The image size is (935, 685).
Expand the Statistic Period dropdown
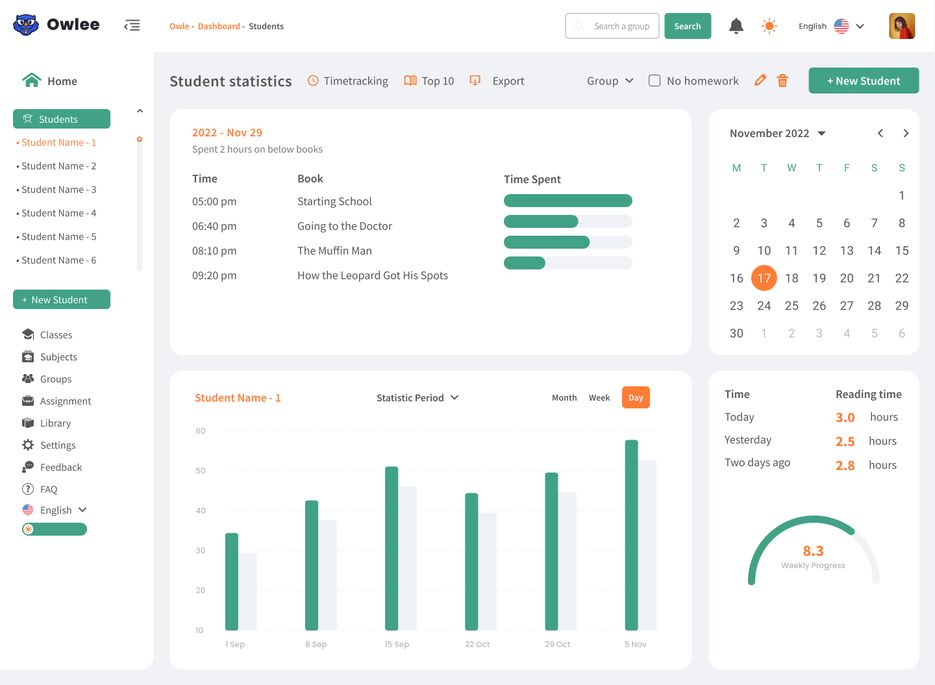pos(417,398)
